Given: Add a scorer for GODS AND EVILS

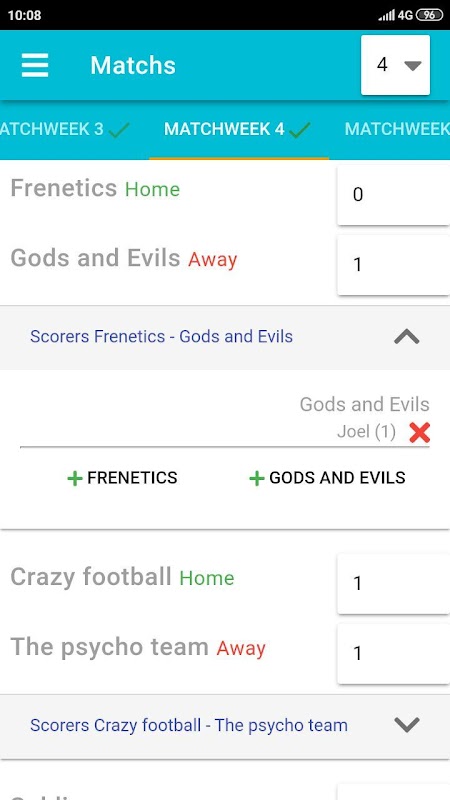Looking at the screenshot, I should 327,478.
